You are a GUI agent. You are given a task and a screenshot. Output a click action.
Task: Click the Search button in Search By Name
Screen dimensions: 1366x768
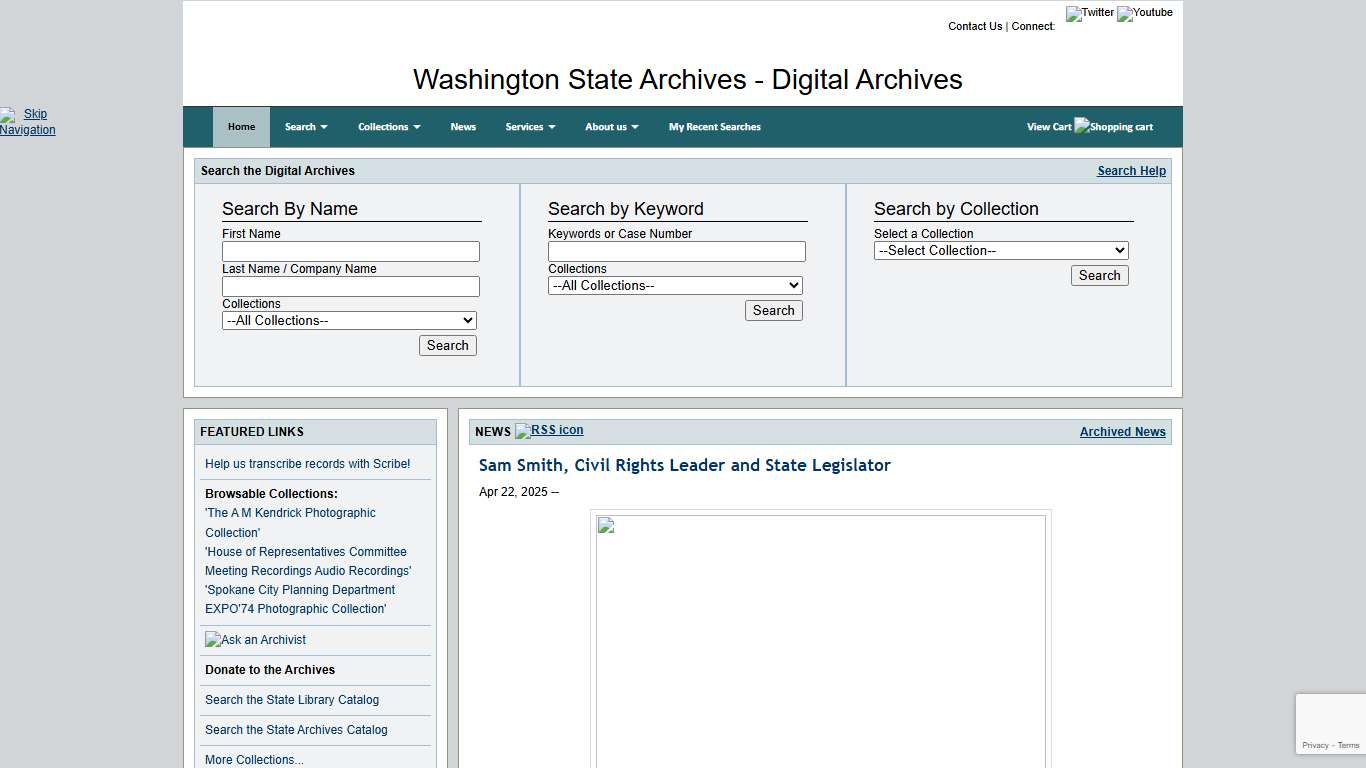point(447,345)
